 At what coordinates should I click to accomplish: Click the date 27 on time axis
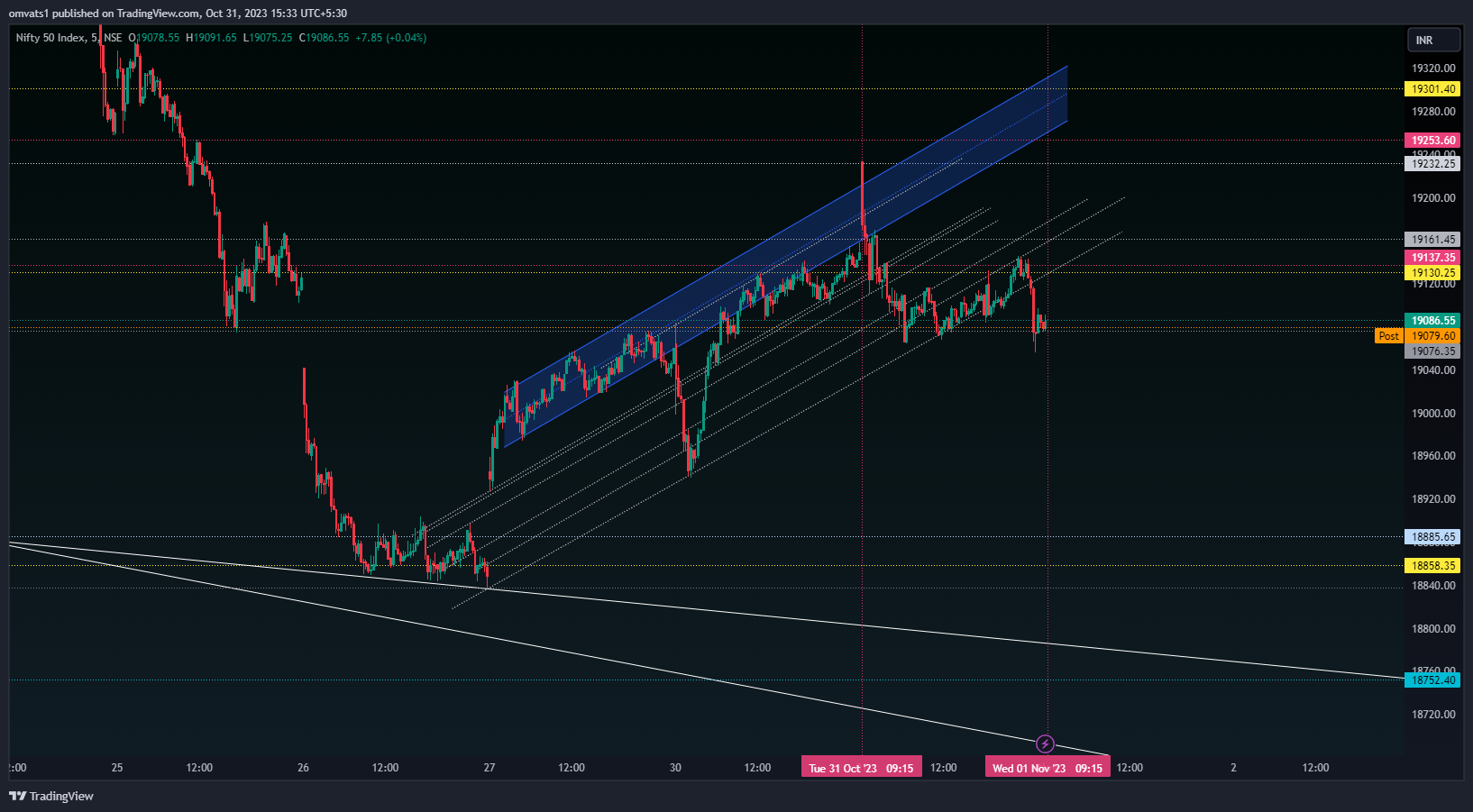pyautogui.click(x=489, y=768)
